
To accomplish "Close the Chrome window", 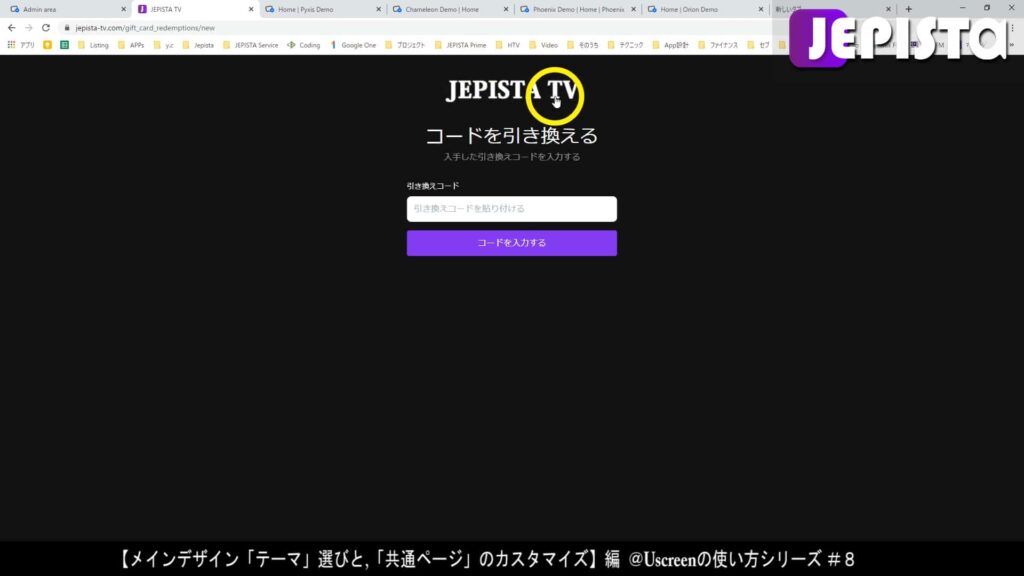I will click(x=1012, y=8).
